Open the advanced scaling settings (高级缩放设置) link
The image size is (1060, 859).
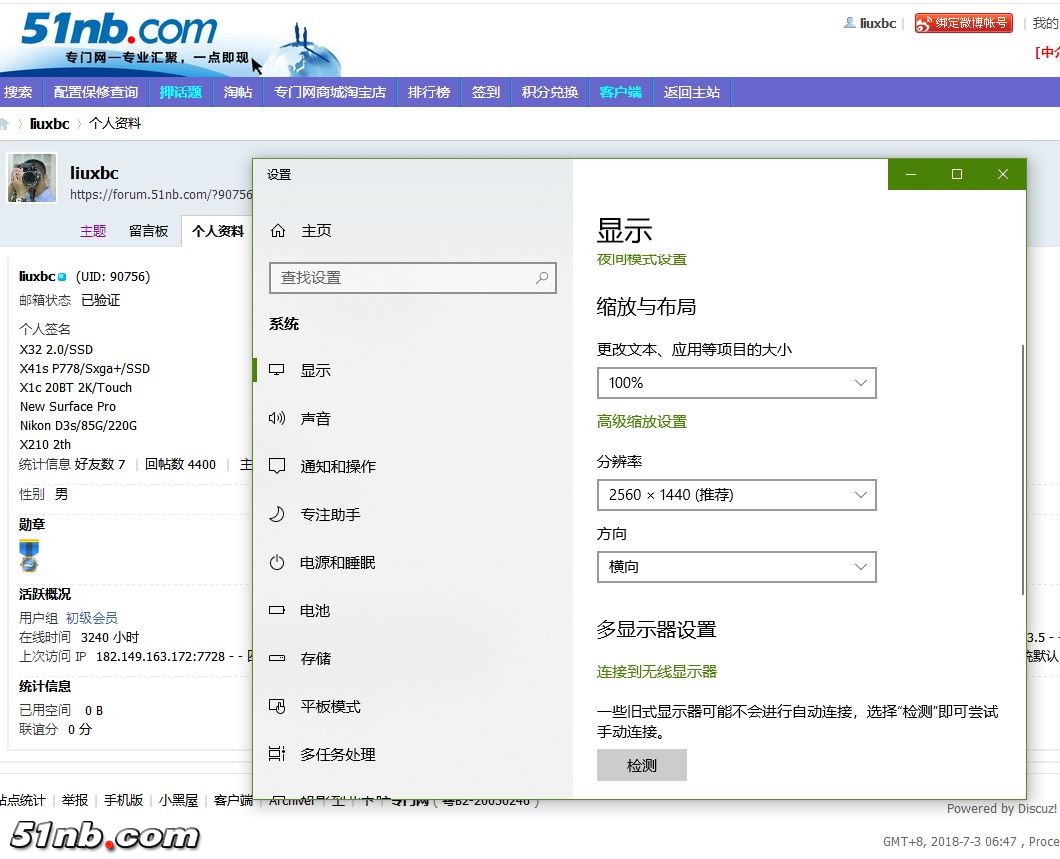coord(642,422)
